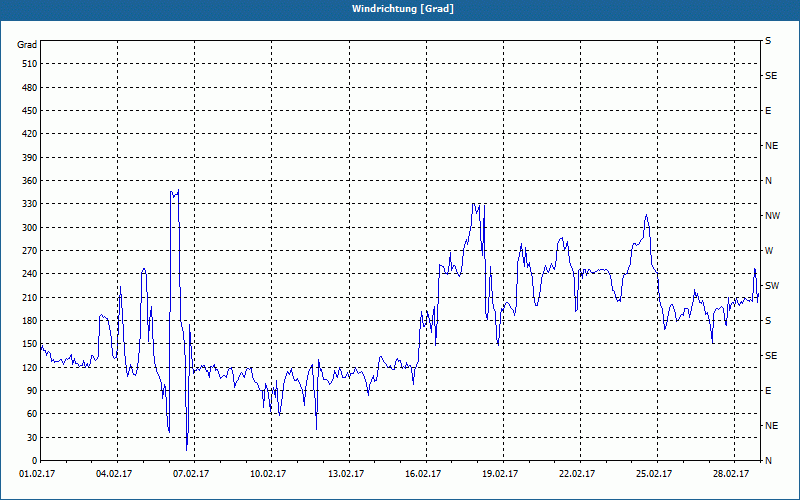Click the NW compass label on the right axis
The width and height of the screenshot is (800, 500).
772,216
